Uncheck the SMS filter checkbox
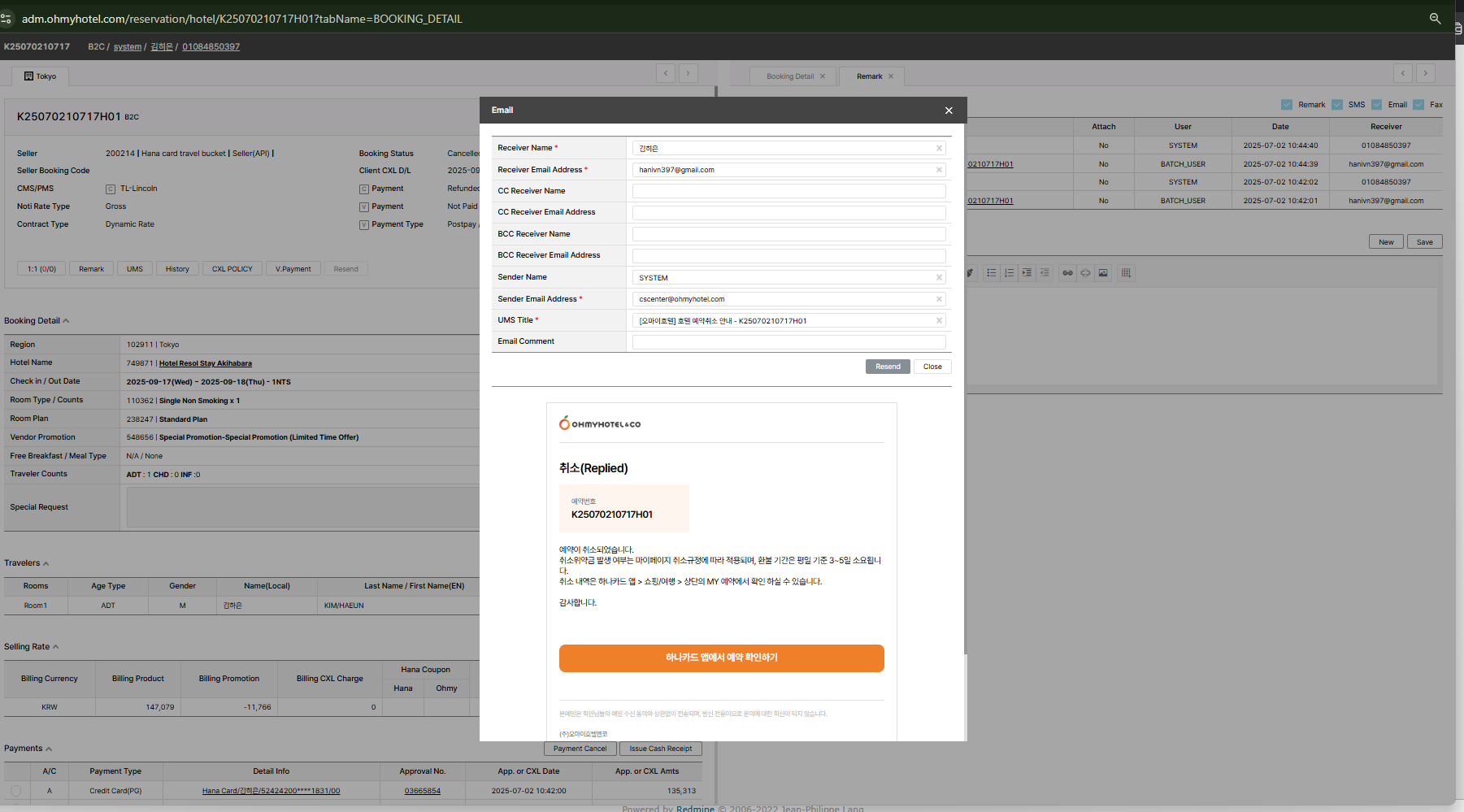The width and height of the screenshot is (1464, 812). pos(1337,105)
